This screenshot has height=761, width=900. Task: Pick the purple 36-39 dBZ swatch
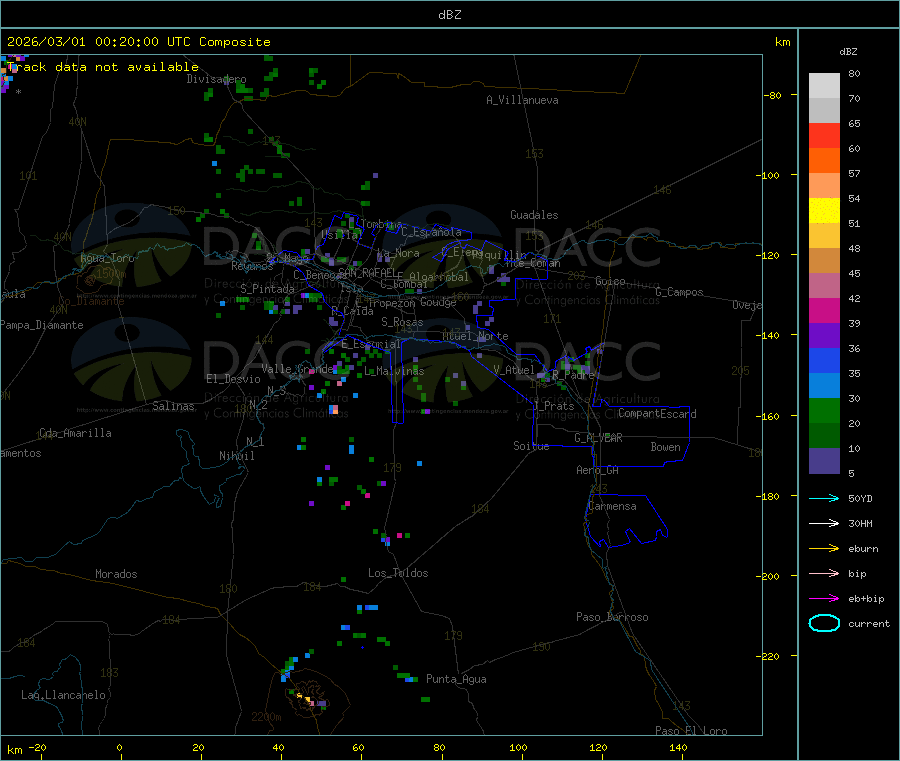[824, 336]
